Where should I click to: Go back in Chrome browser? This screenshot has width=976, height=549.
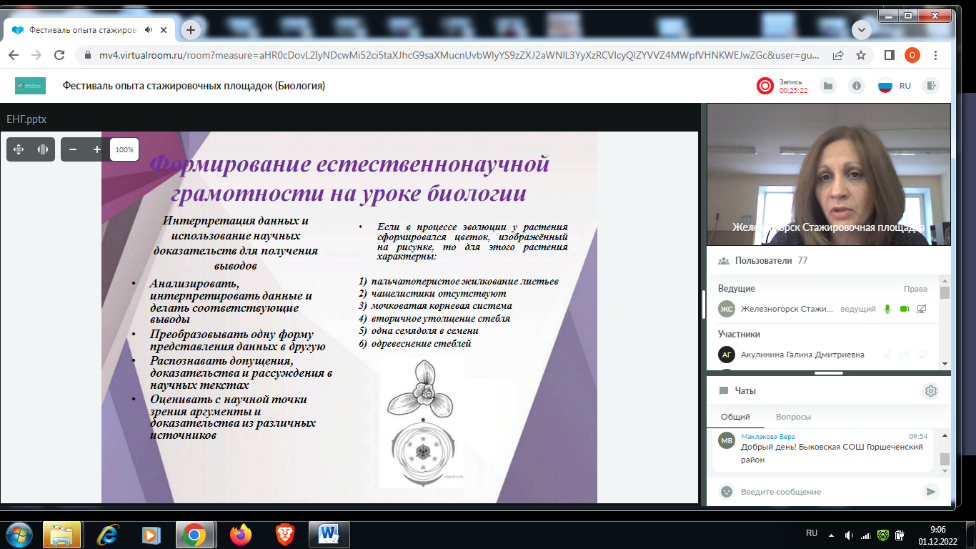pos(14,55)
